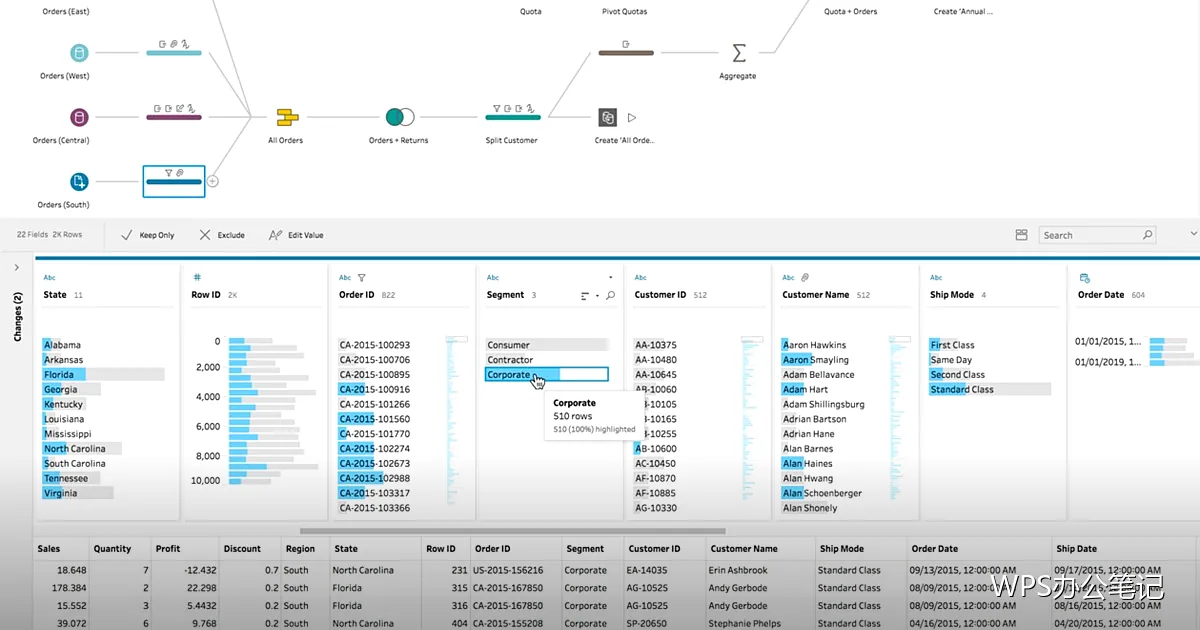Open the Ship Mode data type menu
The image size is (1200, 630).
point(936,278)
